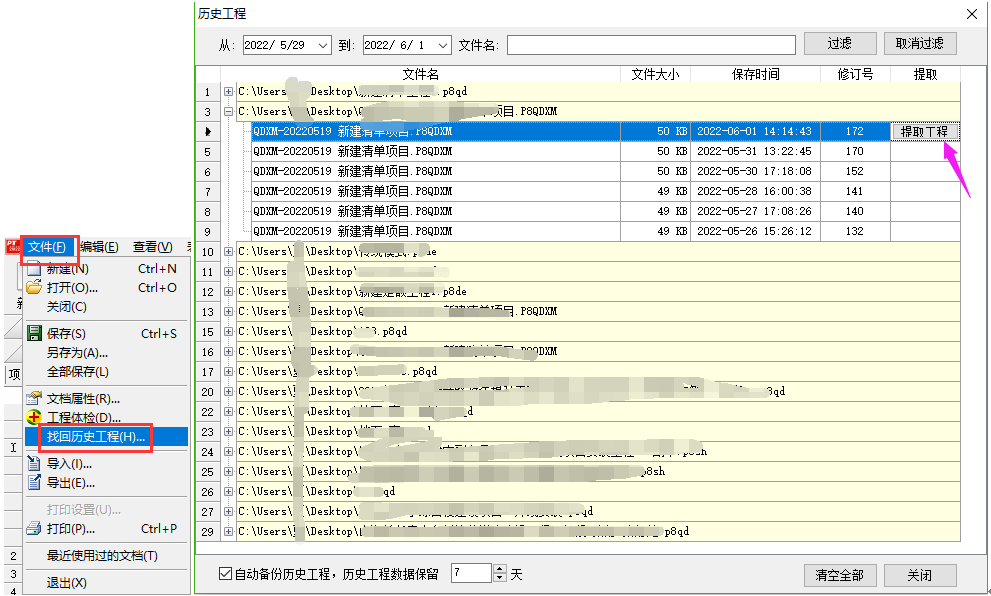The width and height of the screenshot is (991, 596).
Task: Open the end date (到) dropdown
Action: 442,45
